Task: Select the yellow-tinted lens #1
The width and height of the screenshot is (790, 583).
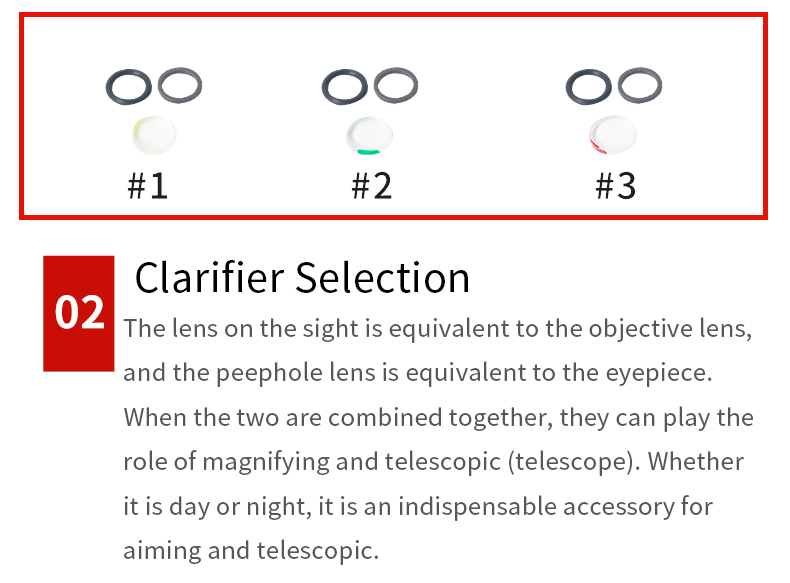Action: [x=154, y=136]
